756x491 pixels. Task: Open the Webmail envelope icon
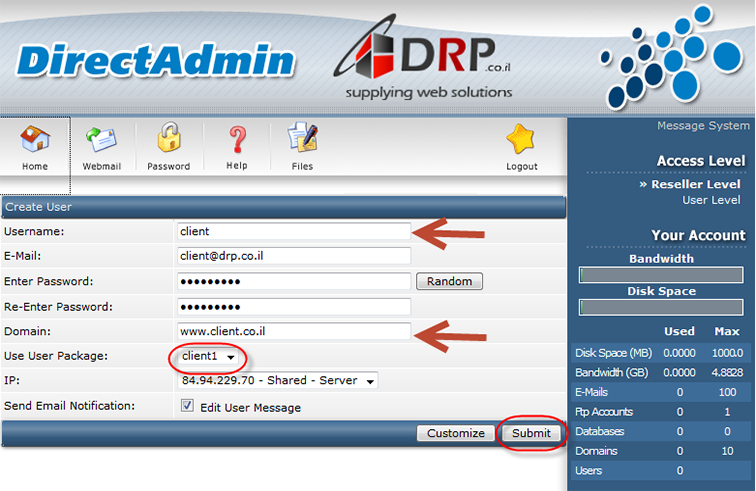pos(101,139)
